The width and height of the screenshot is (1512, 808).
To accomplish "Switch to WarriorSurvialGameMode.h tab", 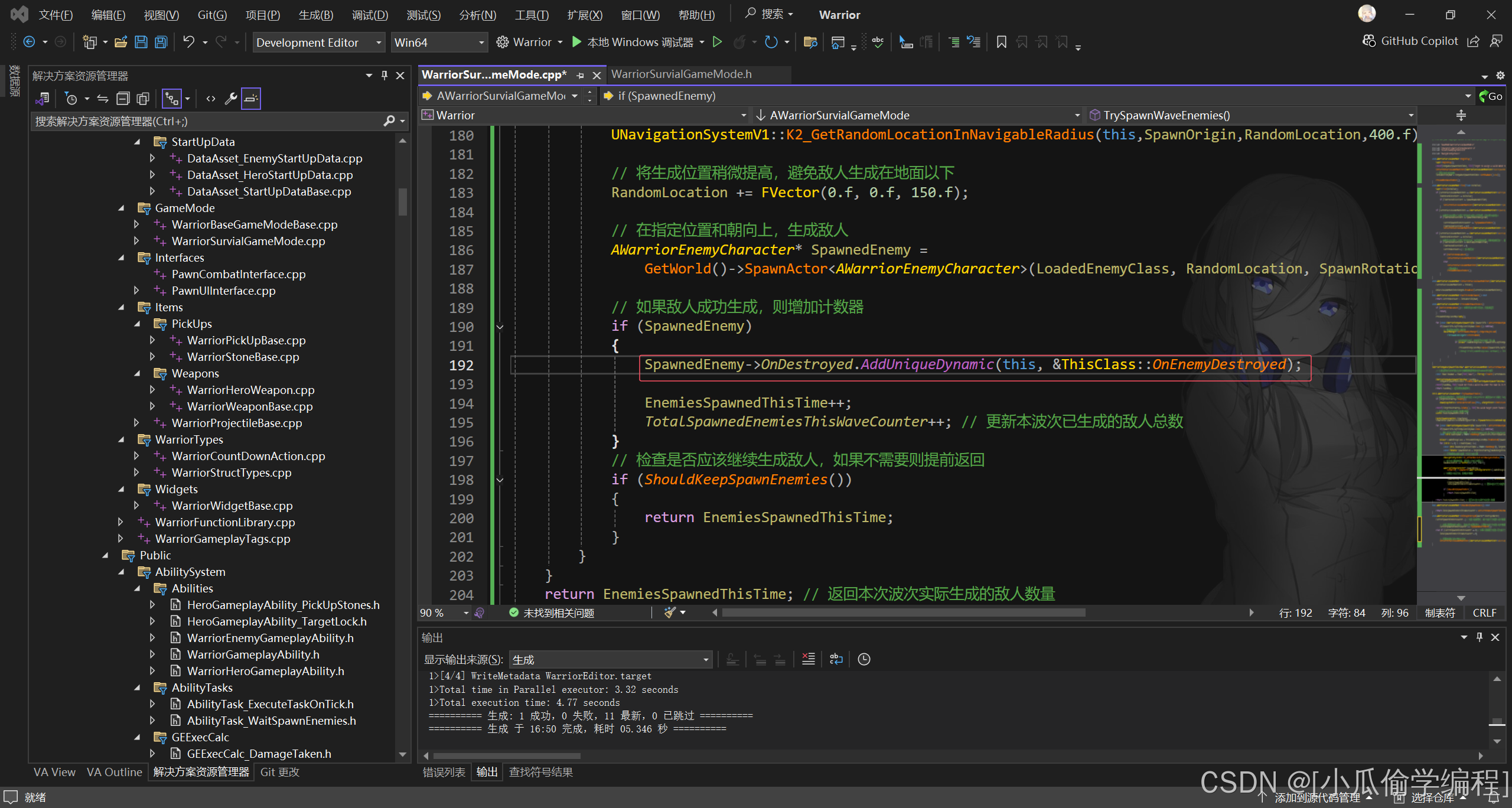I will coord(681,74).
